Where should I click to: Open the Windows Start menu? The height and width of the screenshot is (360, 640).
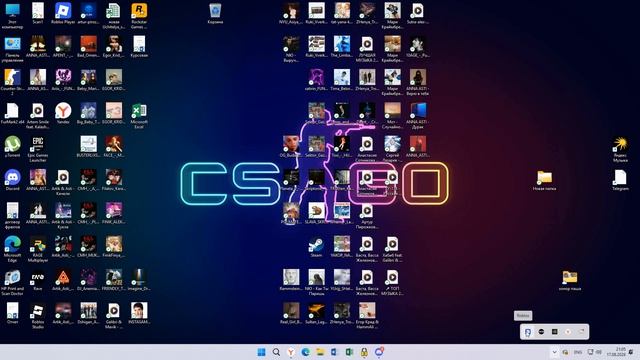[261, 352]
